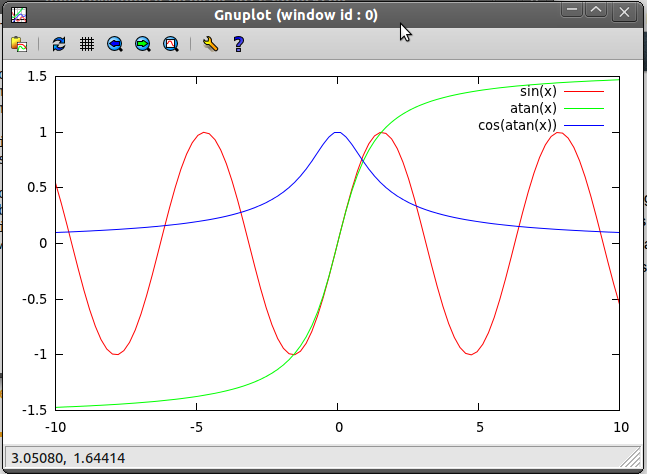Screen dimensions: 647x474
Task: Click x-axis label 0
Action: (339, 427)
